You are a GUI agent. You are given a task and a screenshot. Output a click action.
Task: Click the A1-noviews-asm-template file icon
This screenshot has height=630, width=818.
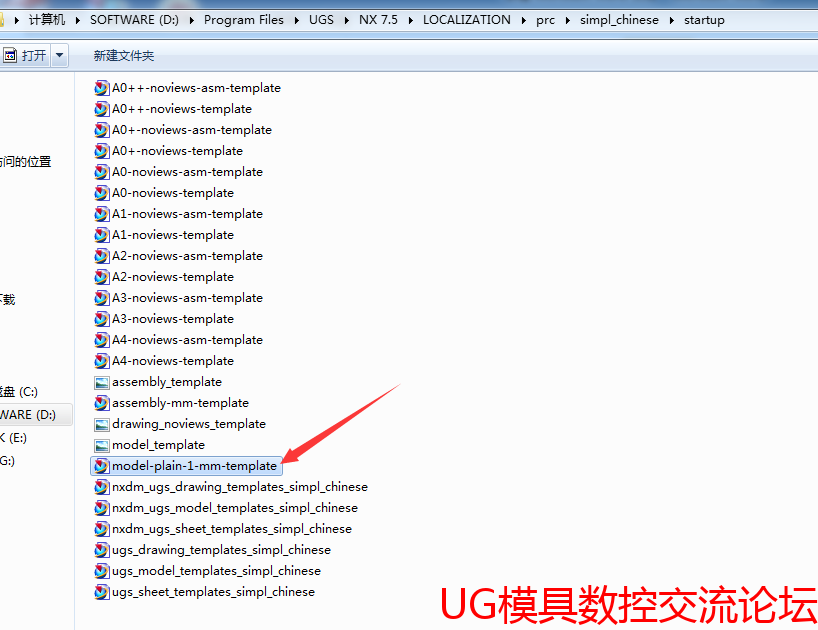point(102,214)
